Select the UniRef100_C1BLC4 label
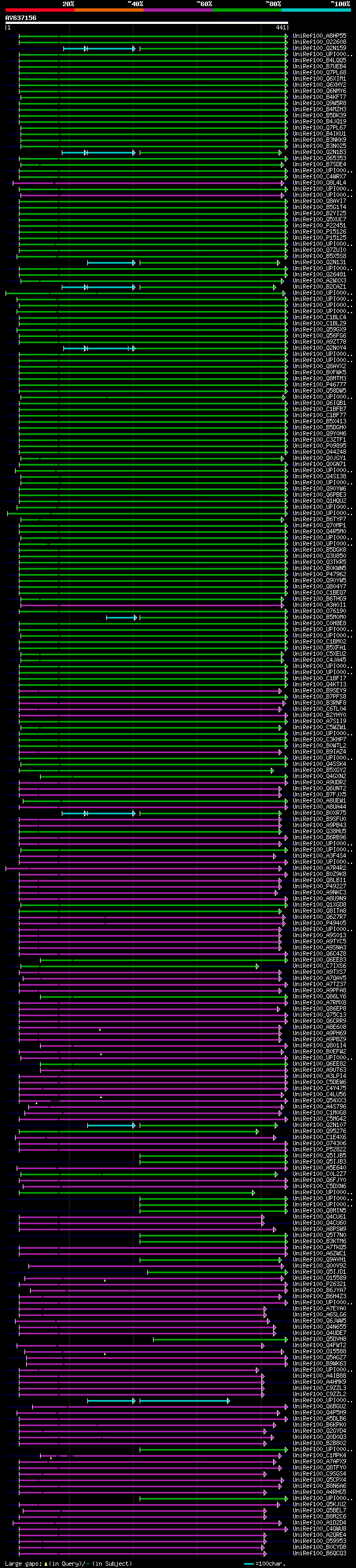 (x=319, y=317)
